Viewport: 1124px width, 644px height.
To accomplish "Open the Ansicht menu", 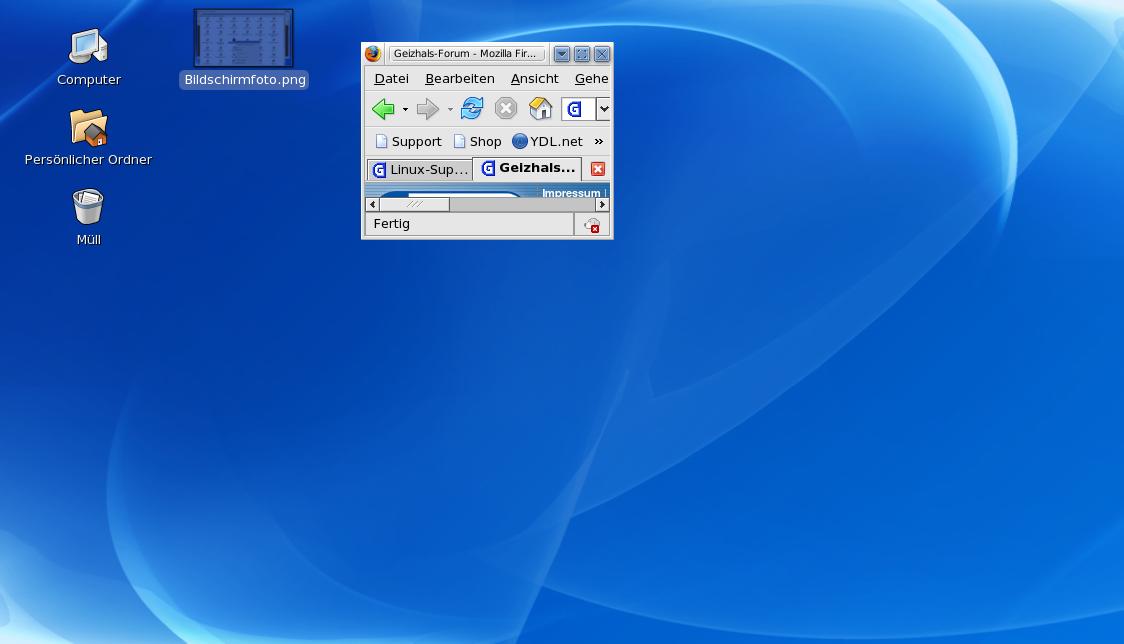I will [x=535, y=79].
